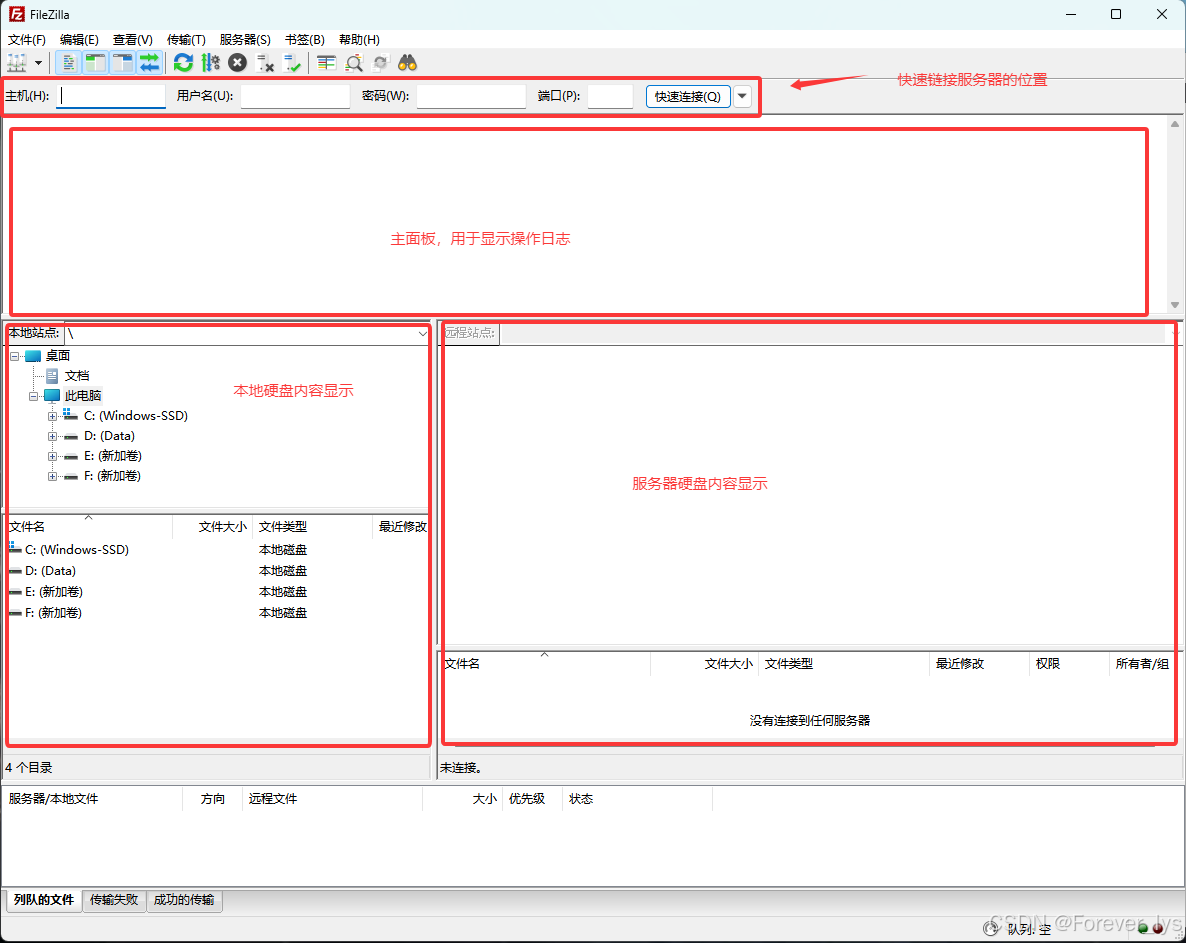The image size is (1186, 943).
Task: Click the 4 个目录 status text
Action: 29,768
